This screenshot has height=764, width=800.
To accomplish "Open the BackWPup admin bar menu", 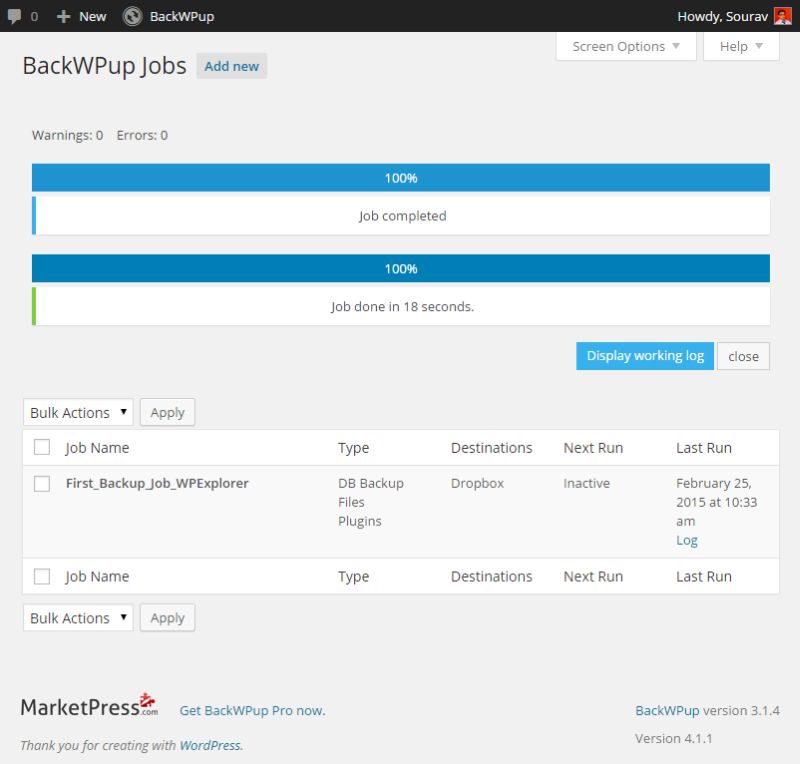I will pyautogui.click(x=169, y=16).
